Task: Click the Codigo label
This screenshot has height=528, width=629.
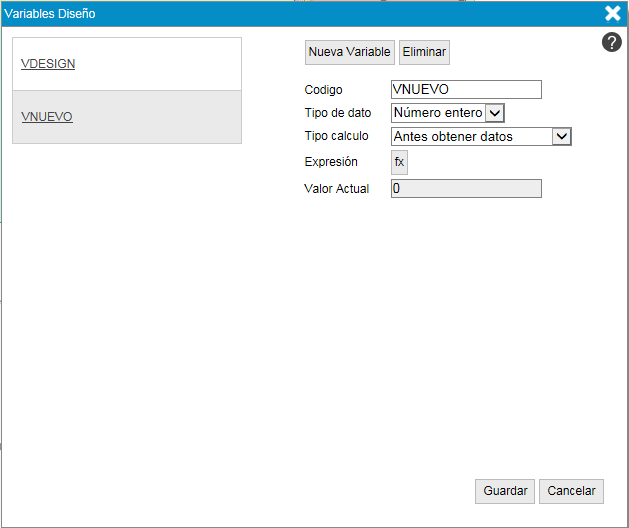Action: (323, 90)
